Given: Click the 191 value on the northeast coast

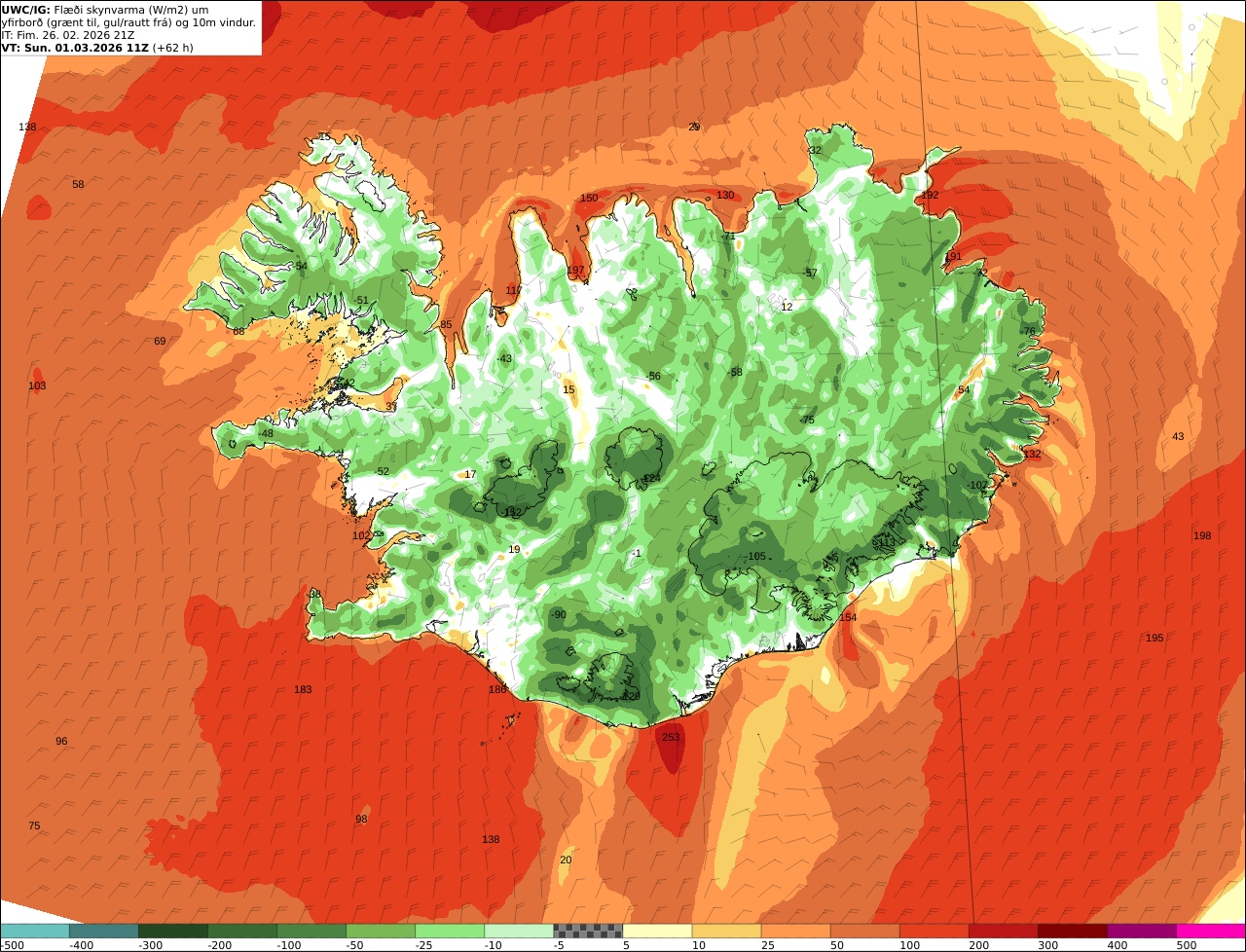Looking at the screenshot, I should (953, 257).
